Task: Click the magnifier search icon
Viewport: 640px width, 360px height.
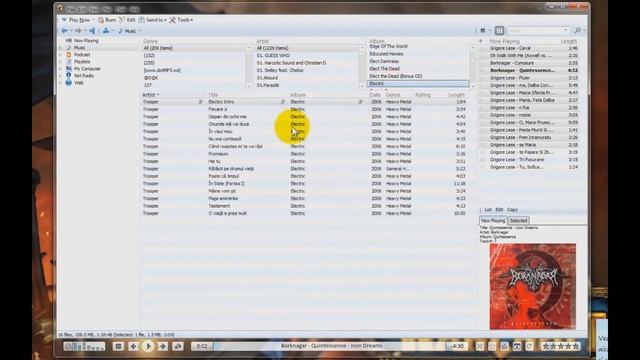Action: point(578,31)
